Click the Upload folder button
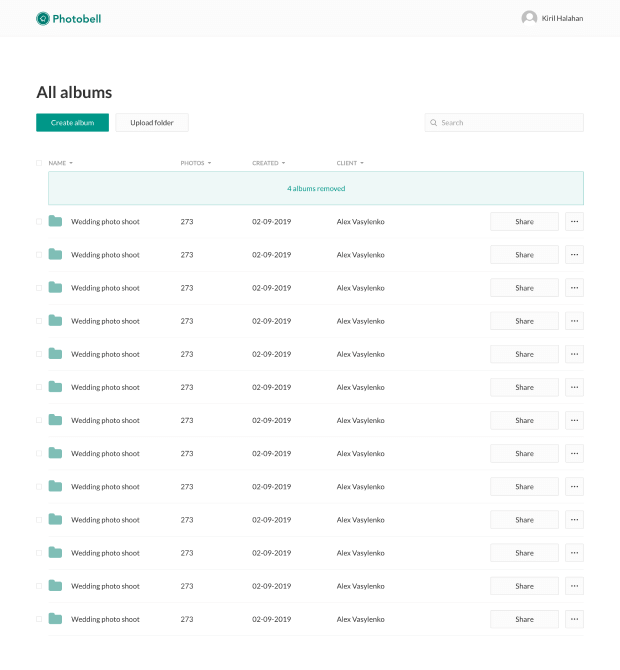 click(x=152, y=123)
